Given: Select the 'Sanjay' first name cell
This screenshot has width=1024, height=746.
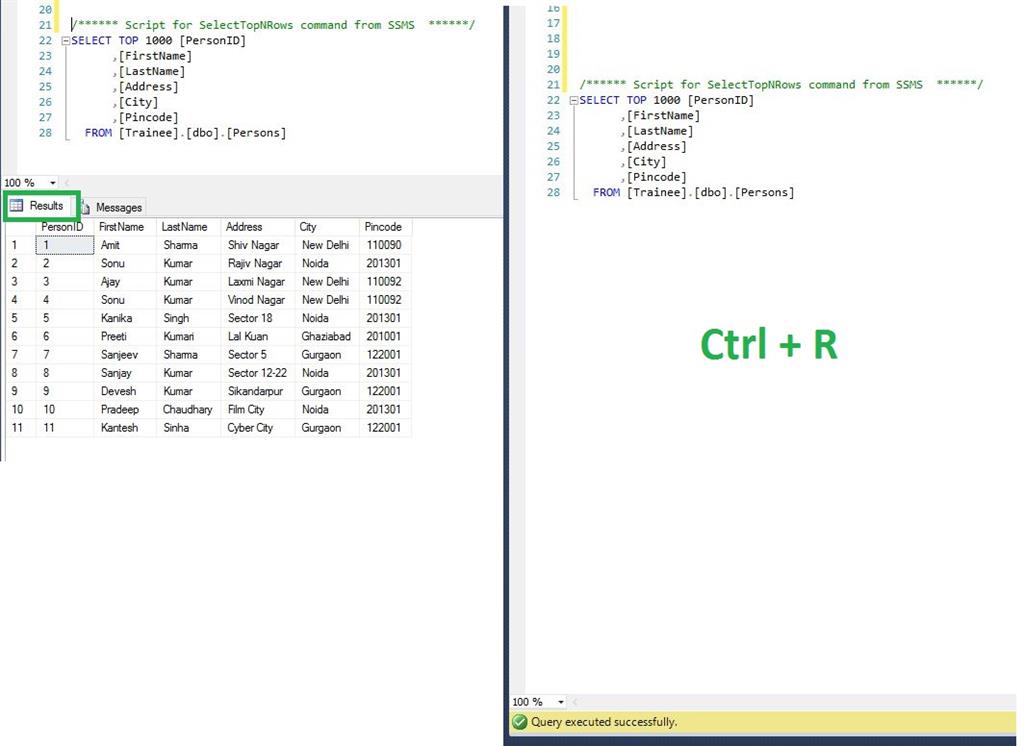Looking at the screenshot, I should (x=125, y=373).
